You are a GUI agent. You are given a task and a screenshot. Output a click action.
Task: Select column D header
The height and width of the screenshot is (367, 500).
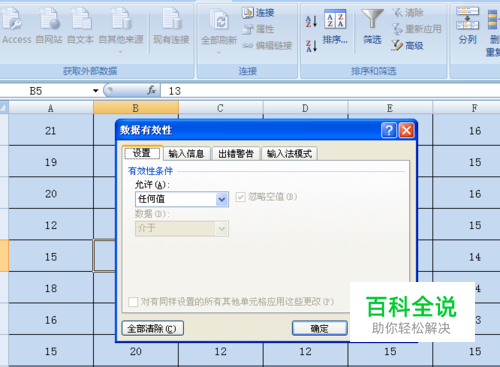pos(305,108)
